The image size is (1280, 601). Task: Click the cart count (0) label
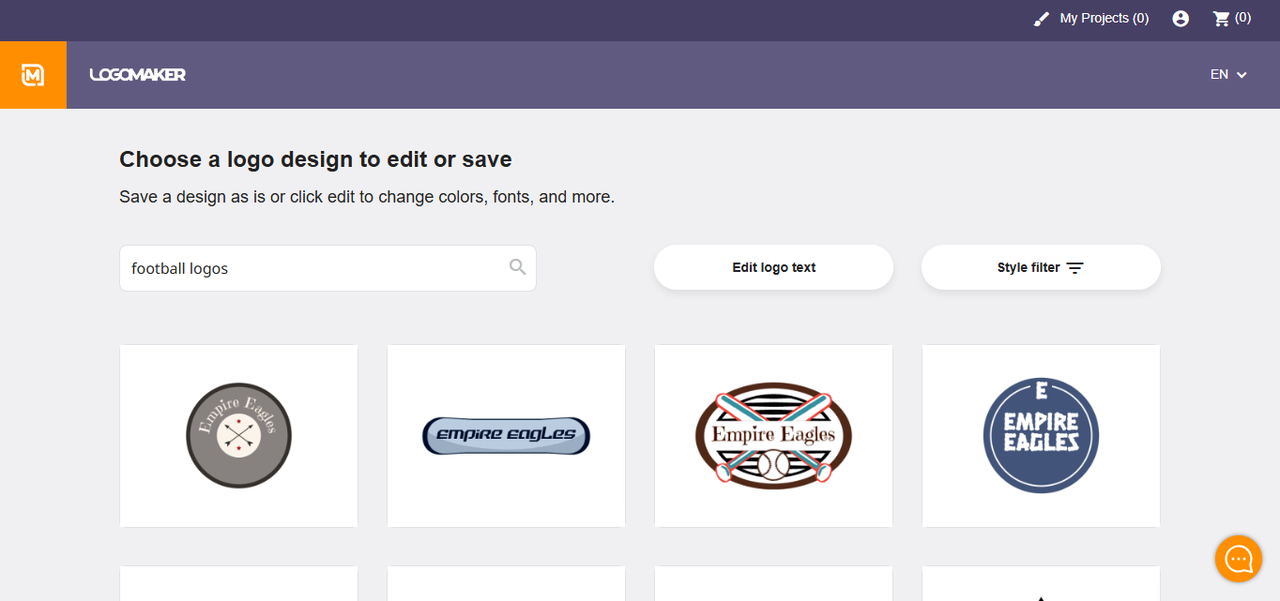click(x=1243, y=18)
